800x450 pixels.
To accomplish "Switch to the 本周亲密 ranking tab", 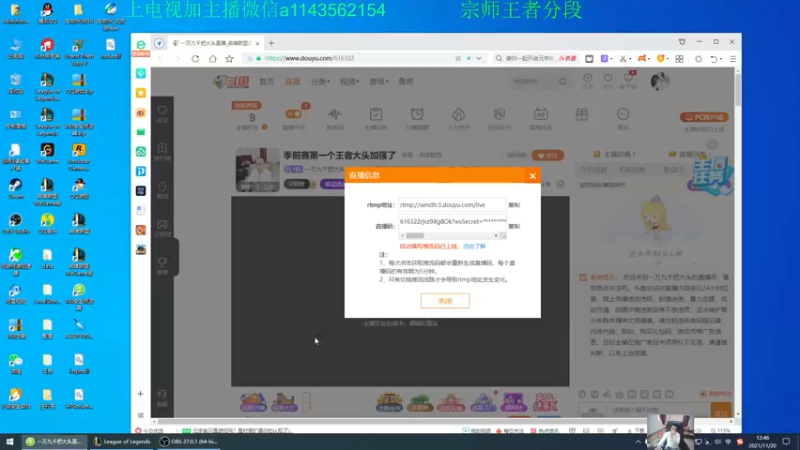I will tap(632, 170).
